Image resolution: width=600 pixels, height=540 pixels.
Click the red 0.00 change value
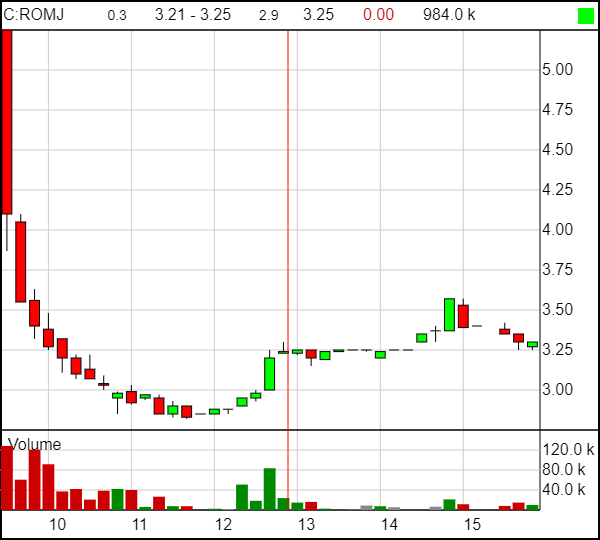(x=378, y=15)
